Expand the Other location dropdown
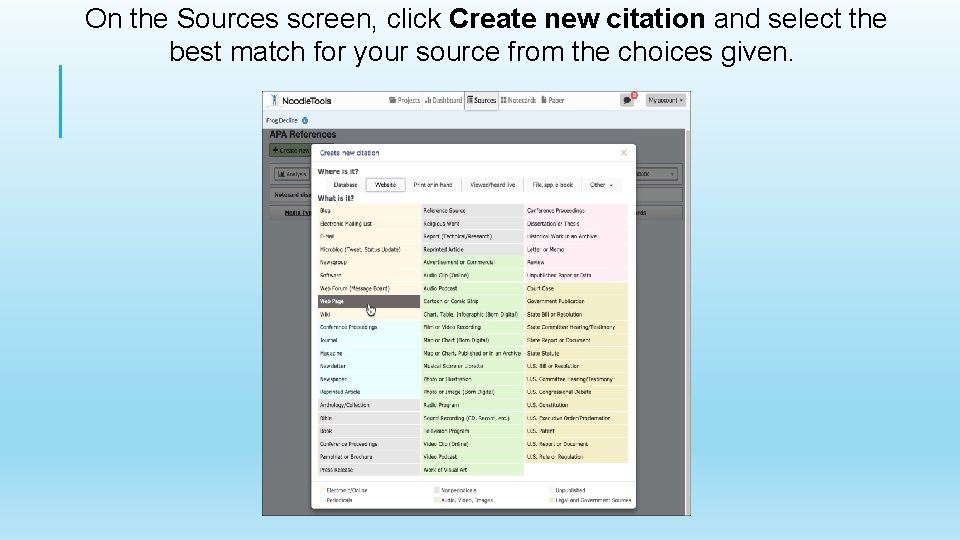Viewport: 960px width, 540px height. (601, 185)
